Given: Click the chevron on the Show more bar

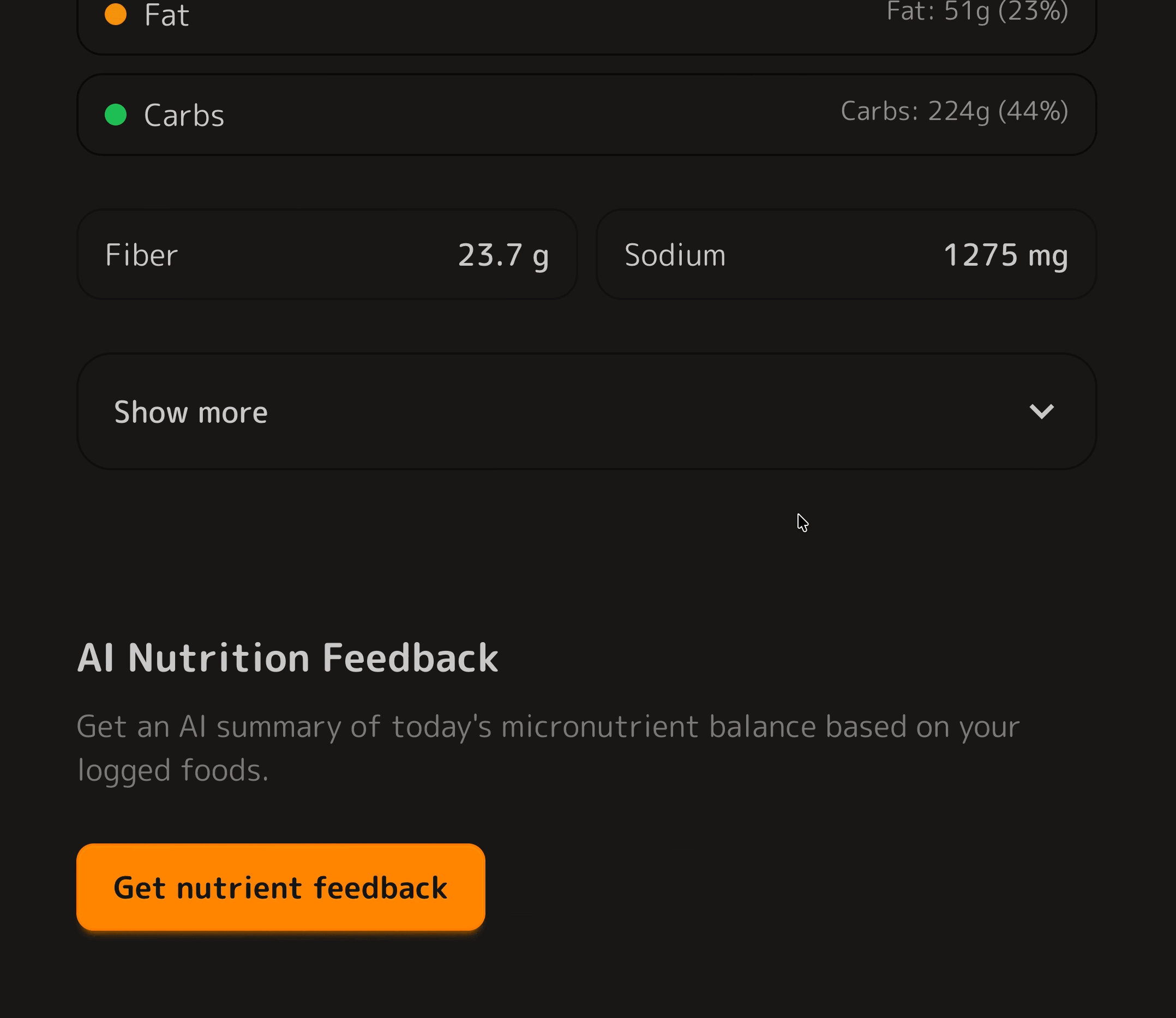Looking at the screenshot, I should tap(1043, 411).
